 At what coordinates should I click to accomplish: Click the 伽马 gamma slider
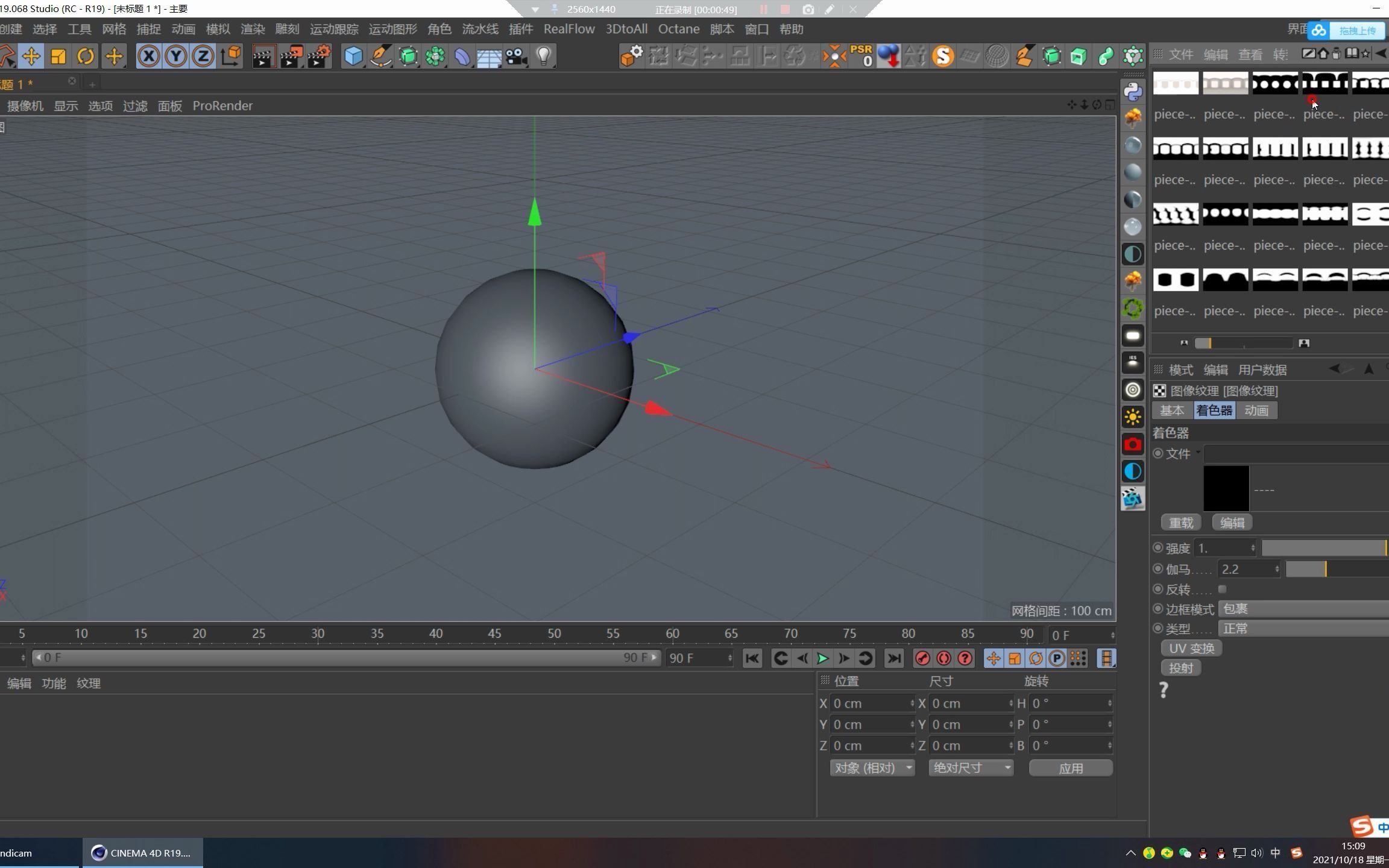pyautogui.click(x=1336, y=569)
